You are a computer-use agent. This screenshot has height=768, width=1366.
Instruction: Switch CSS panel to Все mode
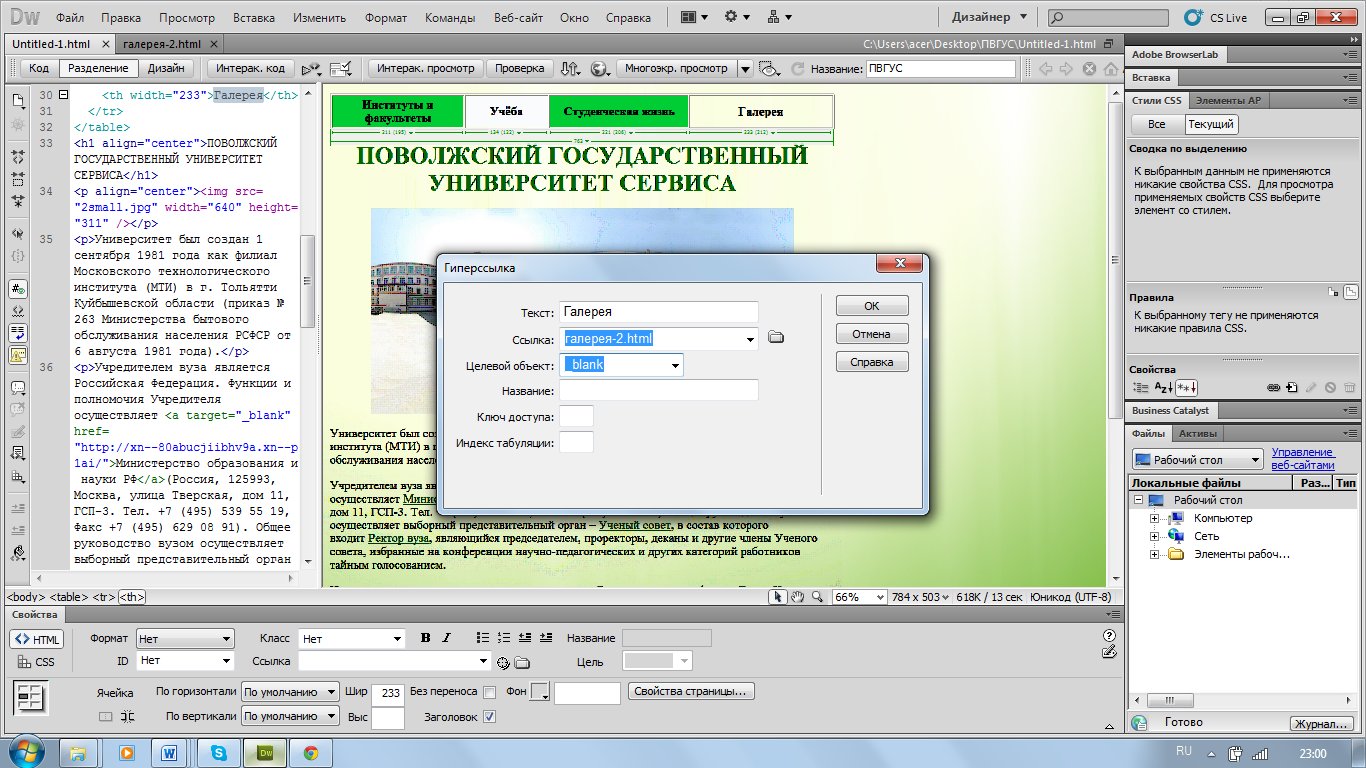1157,124
